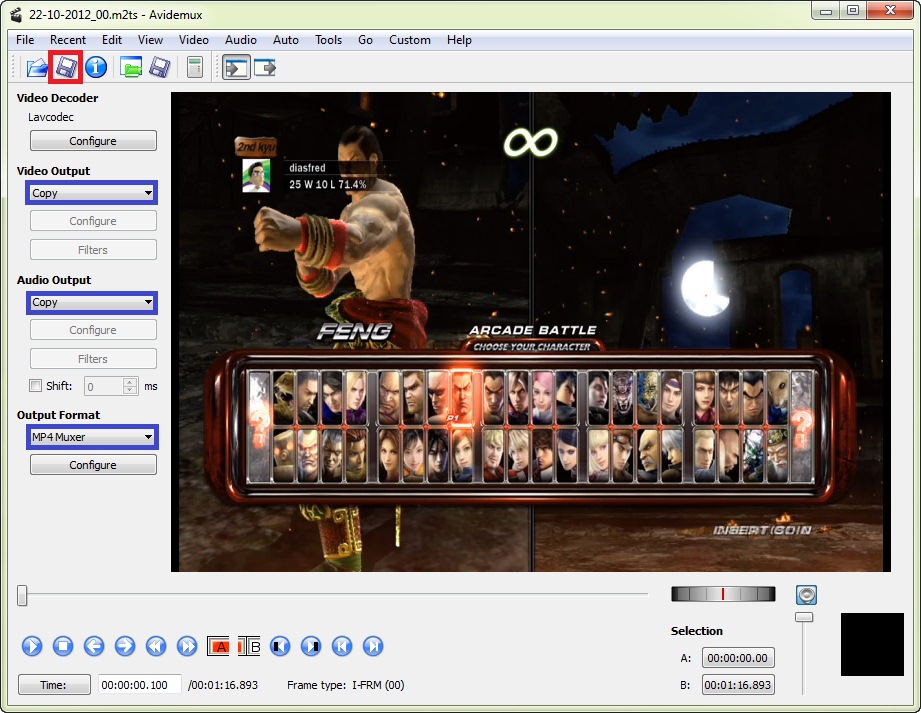
Task: Open the Video Output codec dropdown
Action: pyautogui.click(x=92, y=193)
